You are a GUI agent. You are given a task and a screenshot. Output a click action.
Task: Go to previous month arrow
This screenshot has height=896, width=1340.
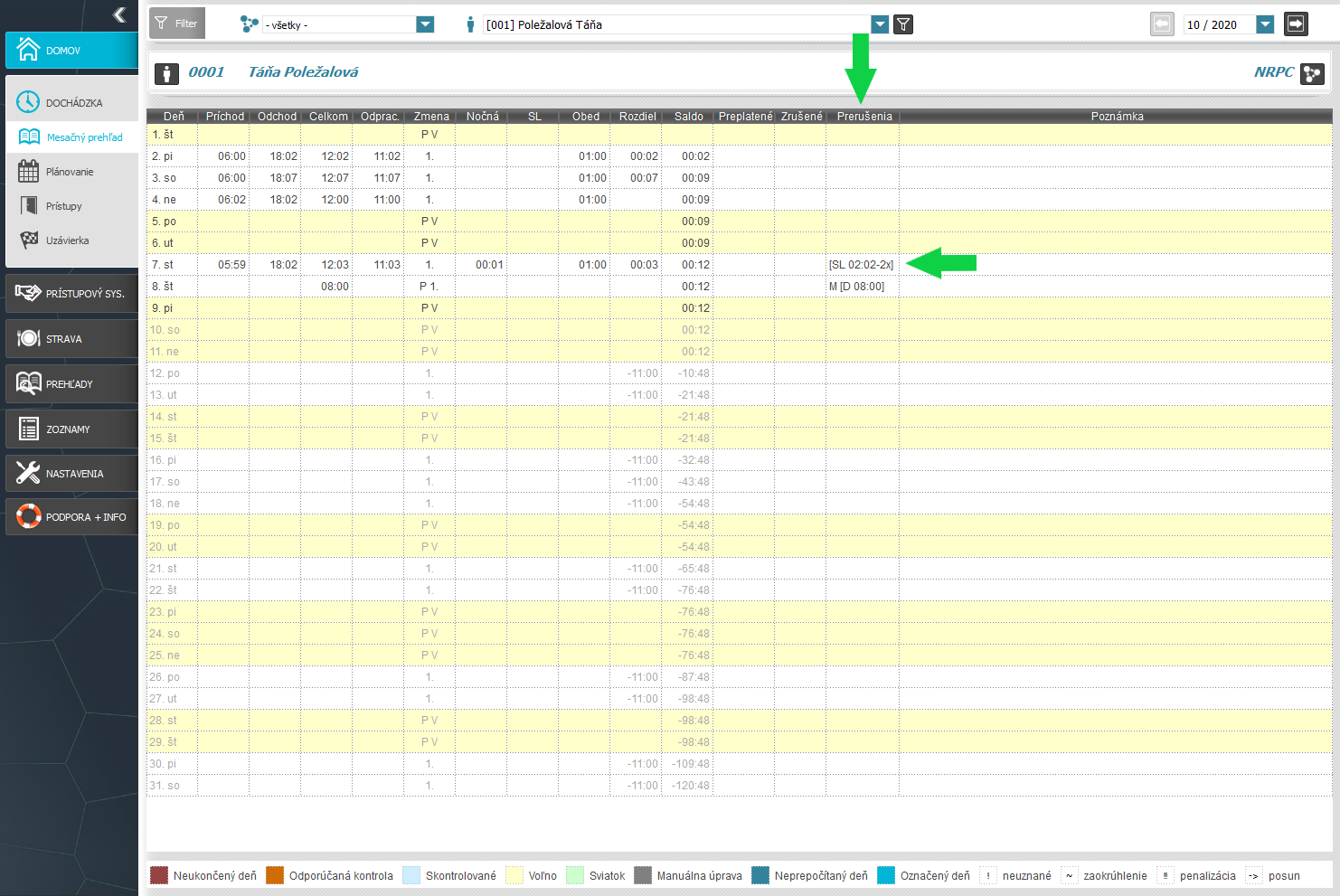1162,24
